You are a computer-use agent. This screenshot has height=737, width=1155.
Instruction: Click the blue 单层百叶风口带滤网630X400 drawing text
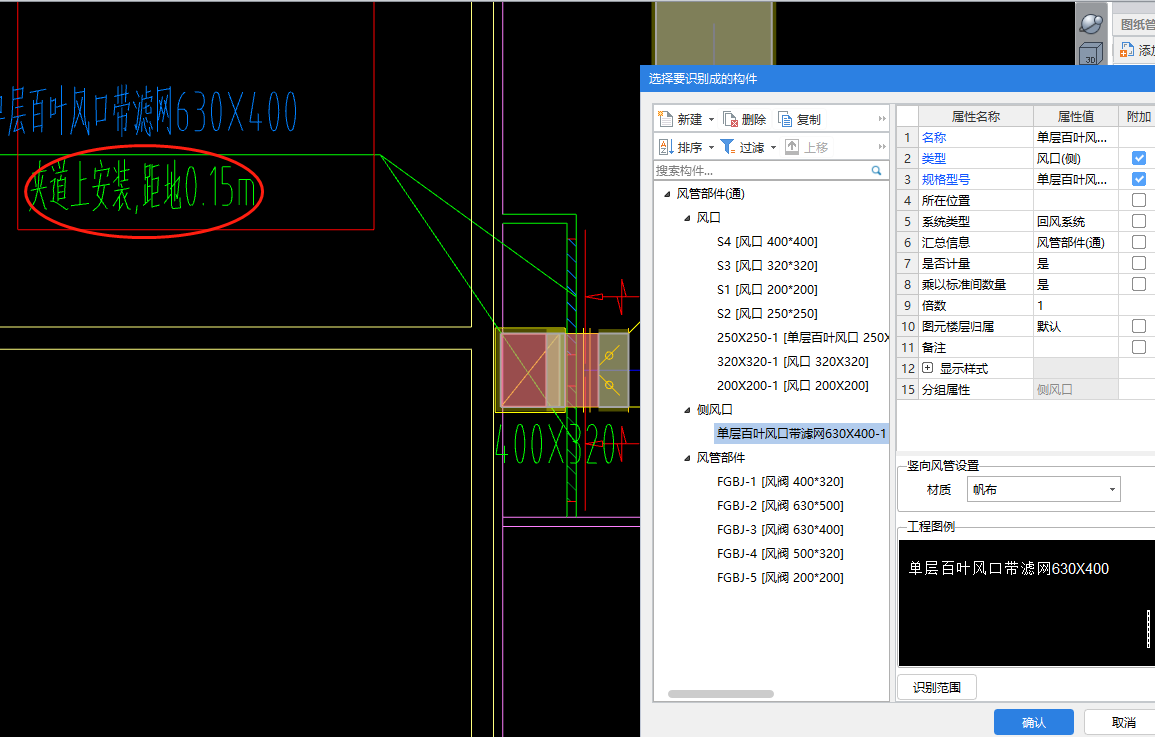149,113
